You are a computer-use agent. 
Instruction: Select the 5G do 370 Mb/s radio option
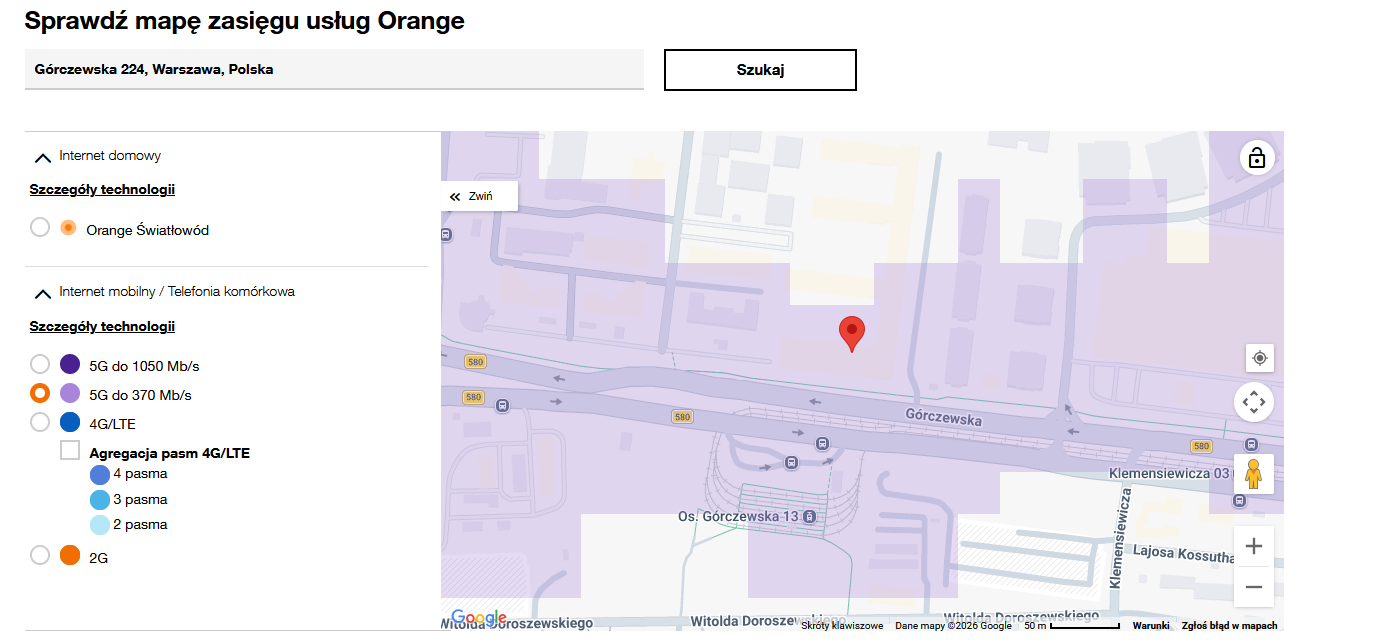pyautogui.click(x=40, y=393)
